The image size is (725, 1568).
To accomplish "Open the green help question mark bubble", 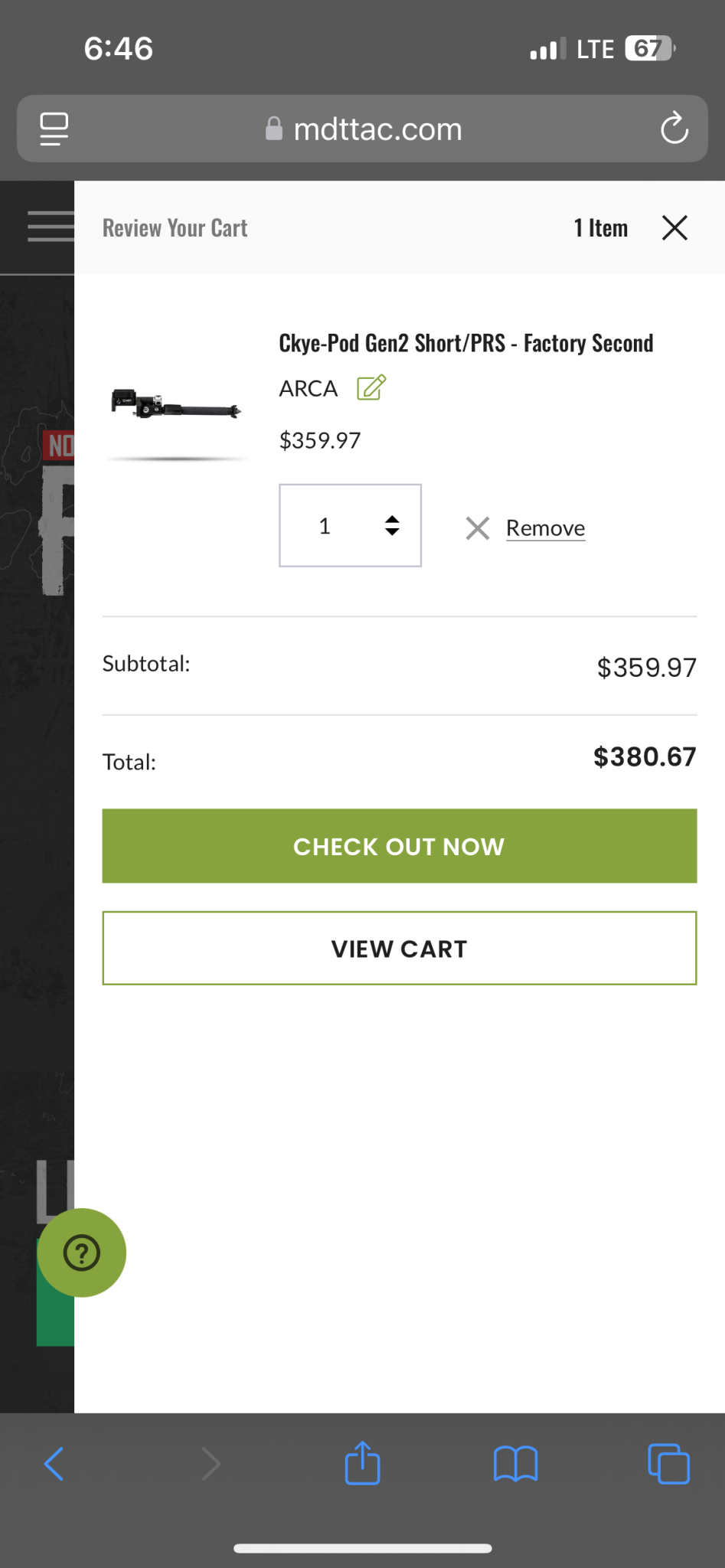I will [x=82, y=1253].
